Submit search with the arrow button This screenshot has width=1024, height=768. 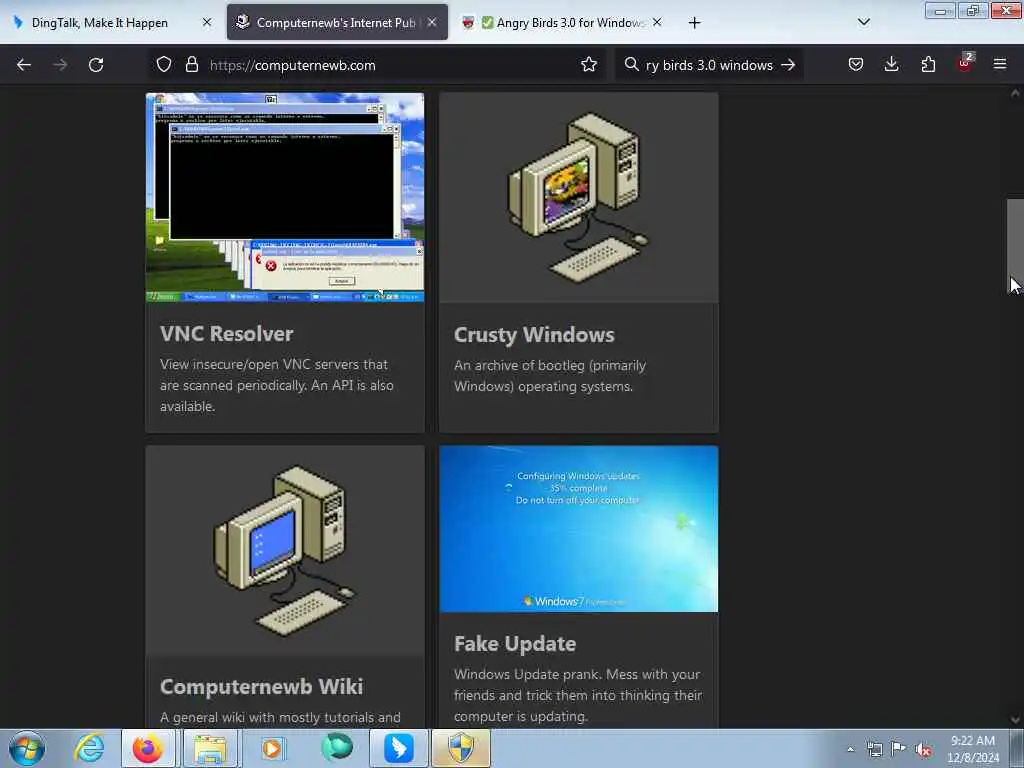pos(788,65)
